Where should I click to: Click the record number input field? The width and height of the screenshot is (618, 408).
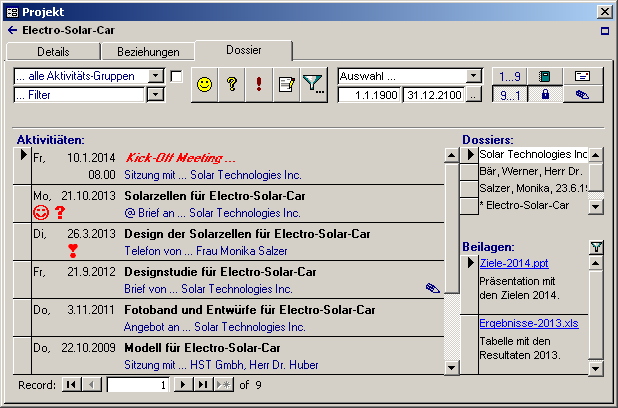[138, 385]
